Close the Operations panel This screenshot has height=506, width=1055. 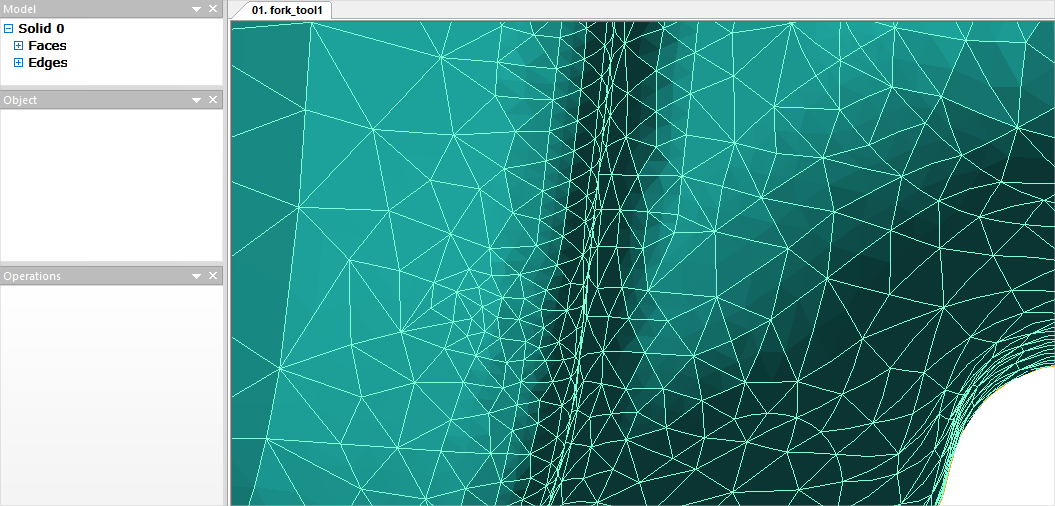tap(213, 276)
